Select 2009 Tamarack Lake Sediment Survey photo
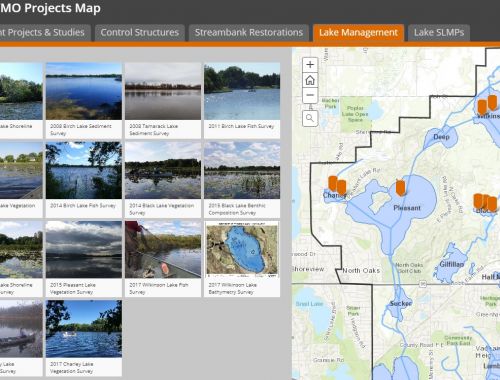Screen dimensions: 500x380 [x=163, y=91]
